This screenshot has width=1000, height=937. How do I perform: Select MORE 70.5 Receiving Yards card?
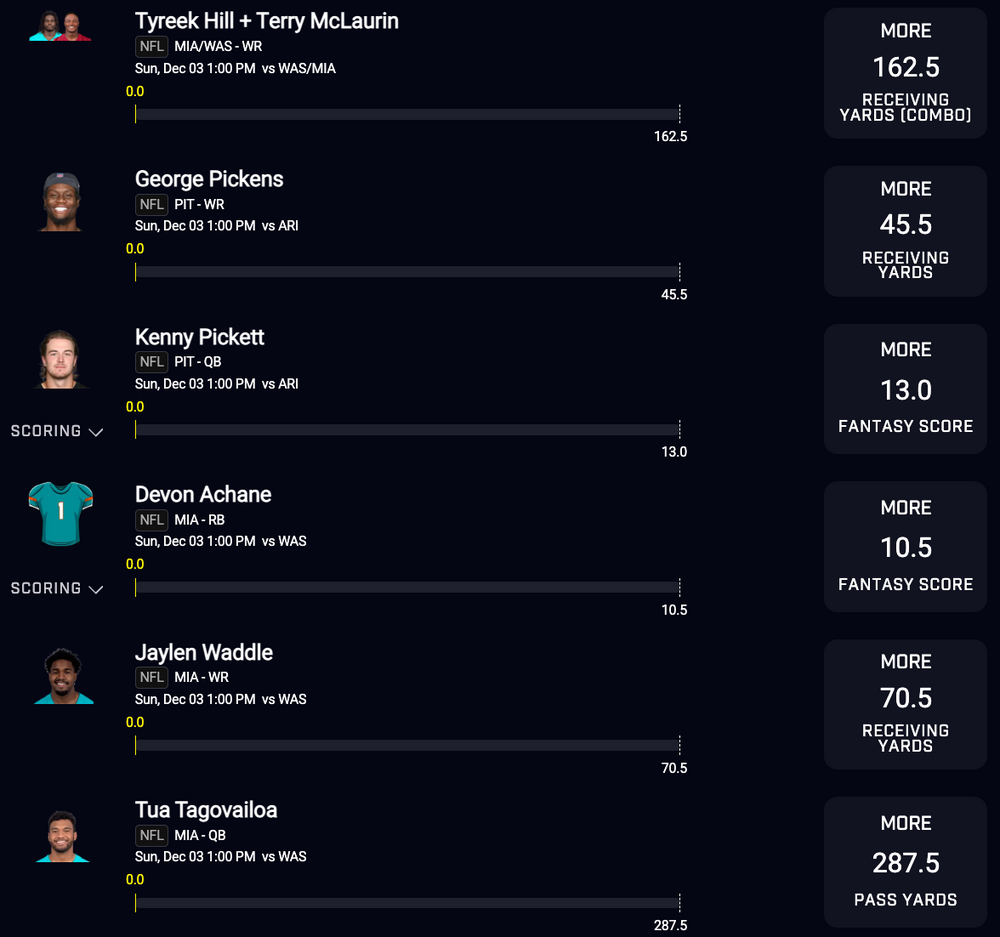[x=905, y=704]
